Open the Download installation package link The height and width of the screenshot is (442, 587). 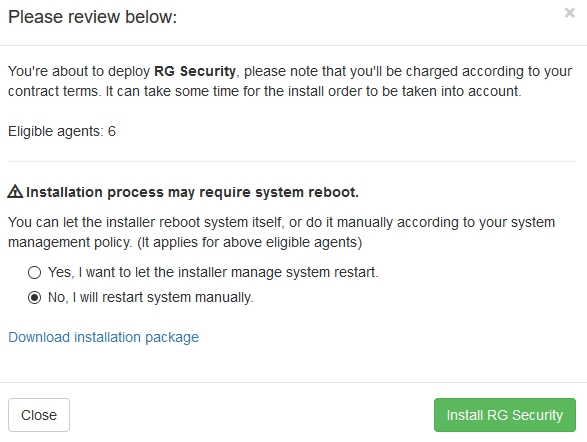(x=104, y=337)
